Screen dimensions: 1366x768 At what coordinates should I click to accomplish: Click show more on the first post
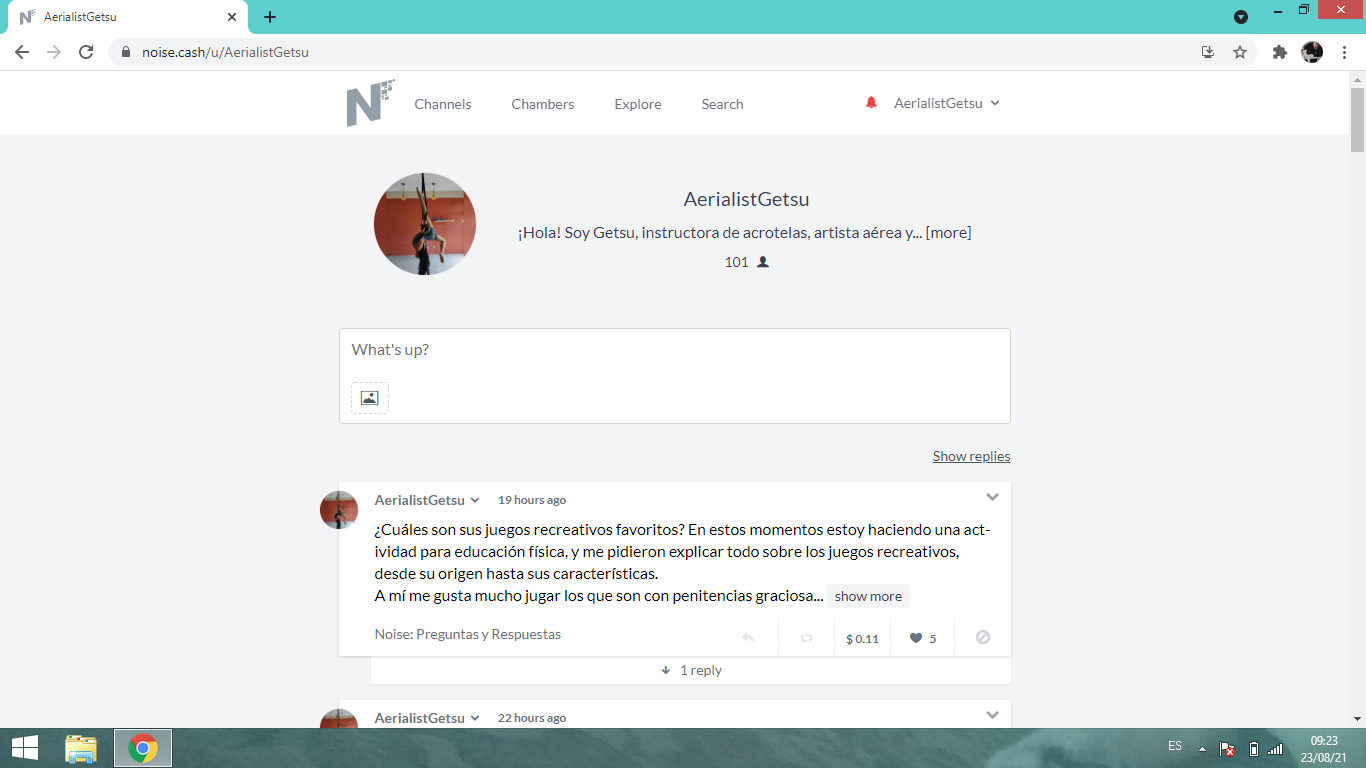(x=868, y=596)
